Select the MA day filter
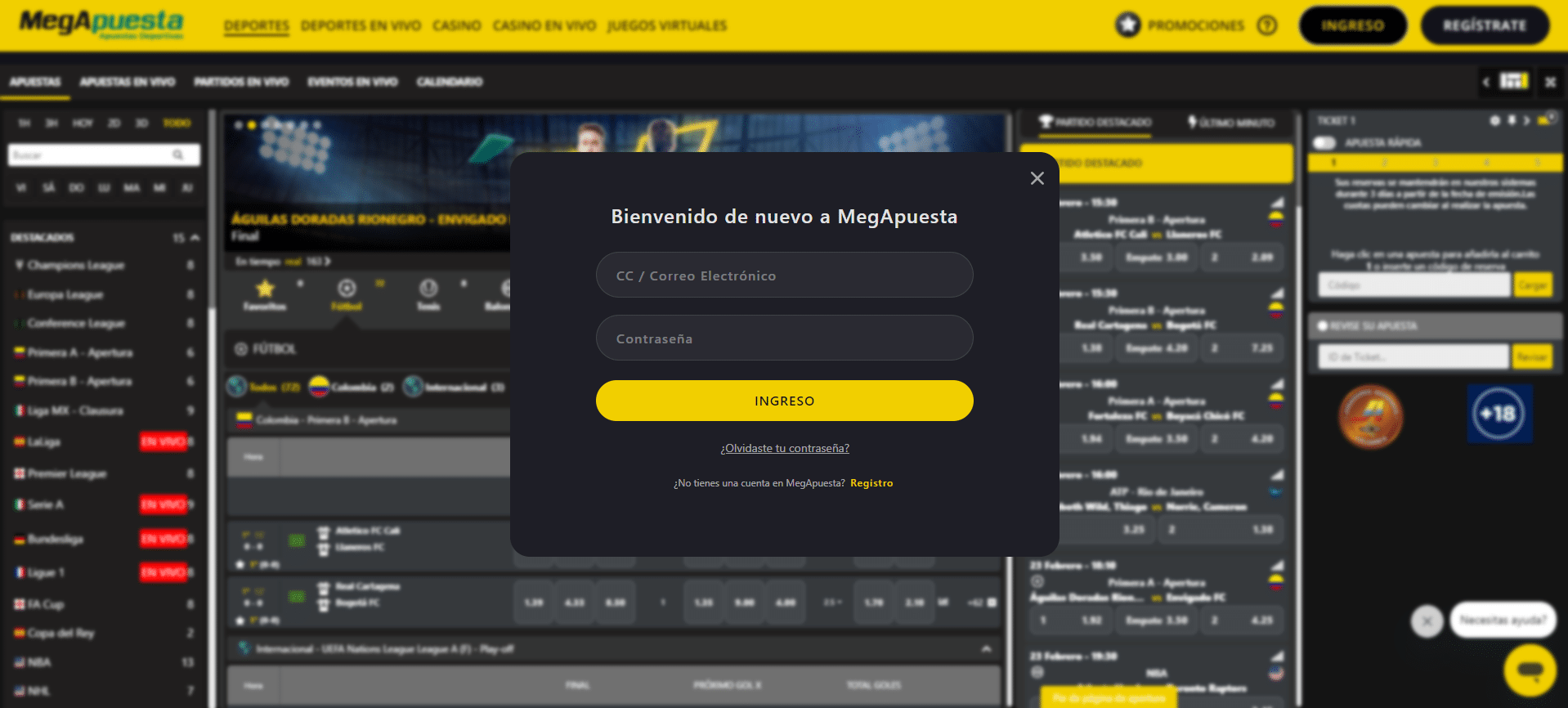The image size is (1568, 708). point(132,187)
